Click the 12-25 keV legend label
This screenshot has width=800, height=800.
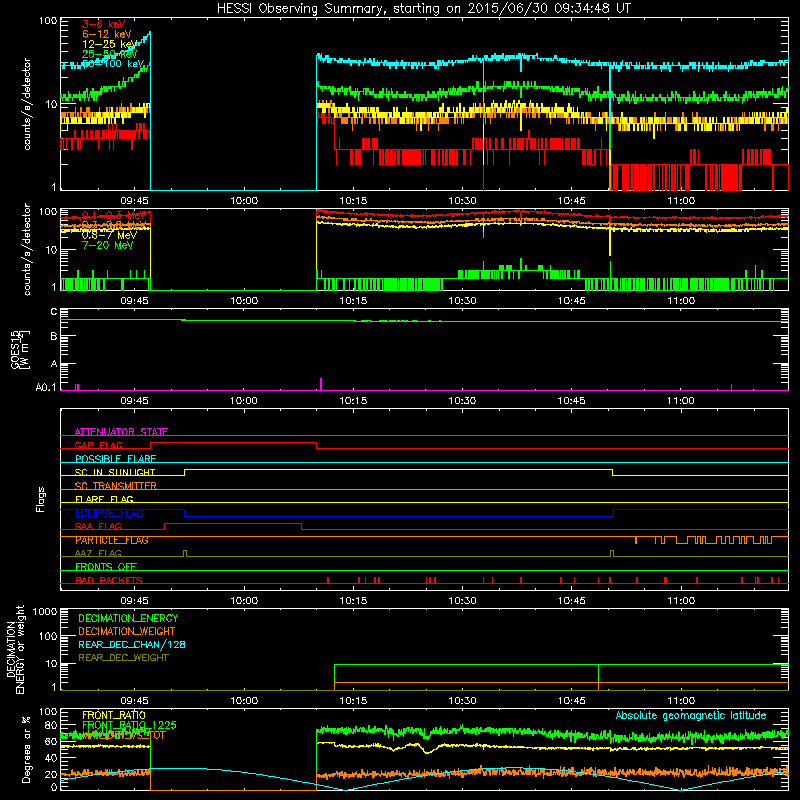(110, 44)
